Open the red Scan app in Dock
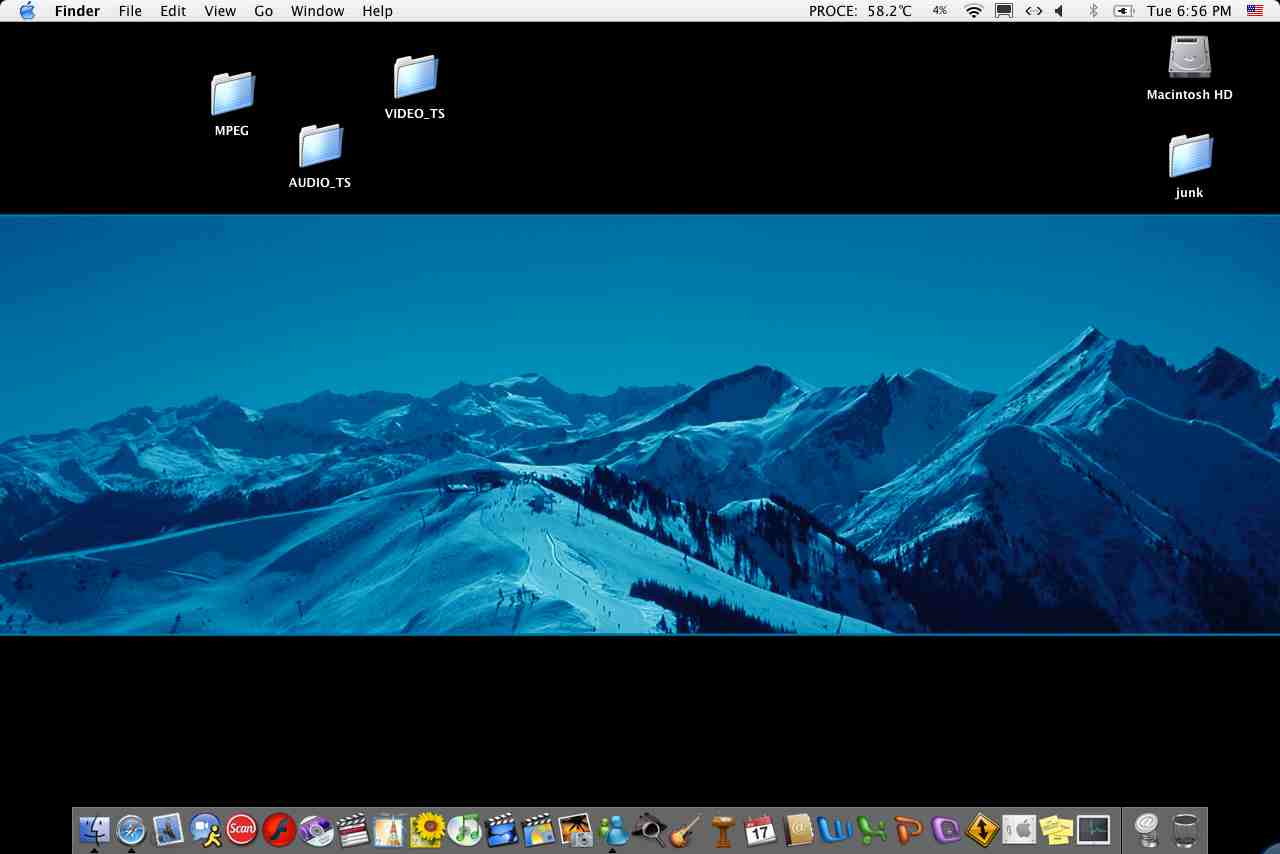The image size is (1280, 854). [x=242, y=829]
